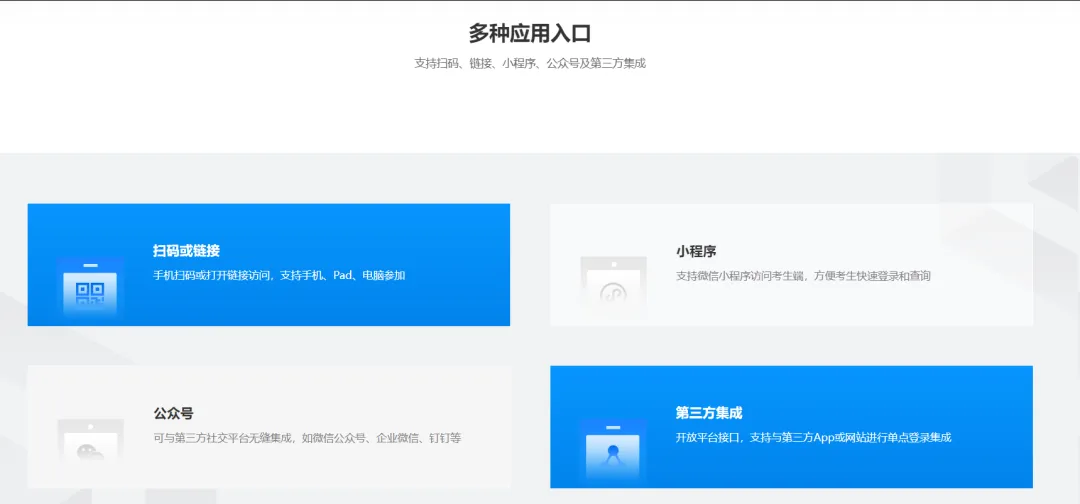
Task: Click the WeChat chat bubble icon in the 公众号 card
Action: click(x=90, y=451)
